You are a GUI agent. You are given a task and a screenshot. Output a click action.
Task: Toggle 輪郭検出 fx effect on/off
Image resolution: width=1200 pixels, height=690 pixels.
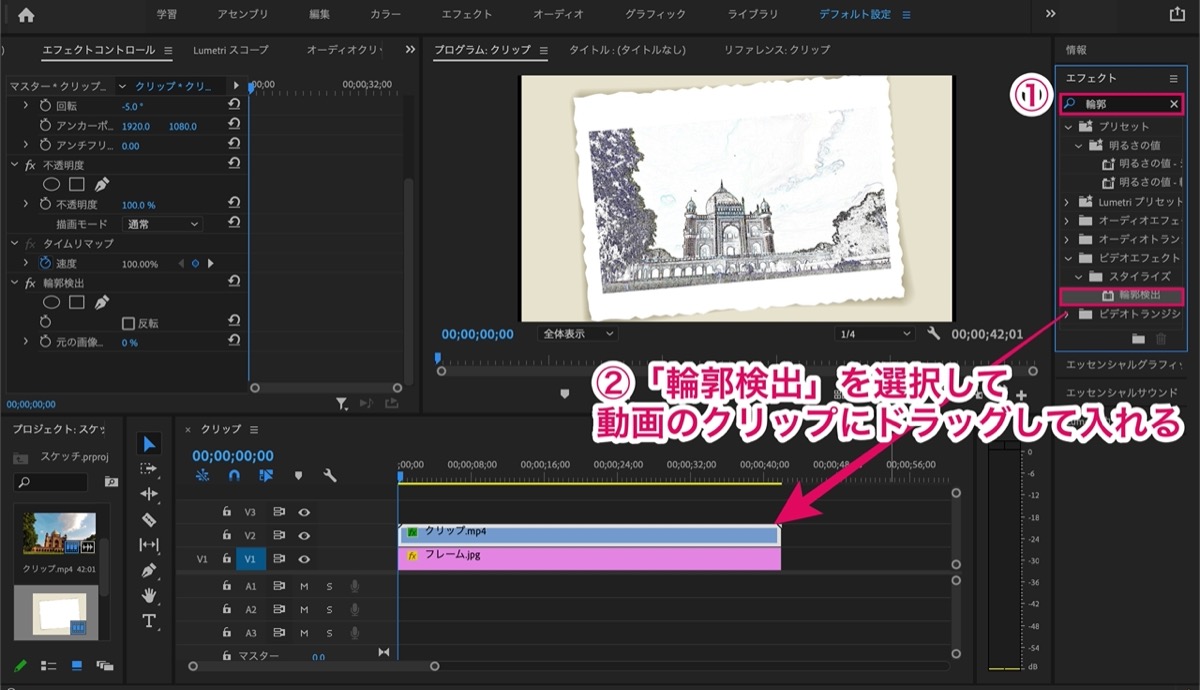(30, 283)
